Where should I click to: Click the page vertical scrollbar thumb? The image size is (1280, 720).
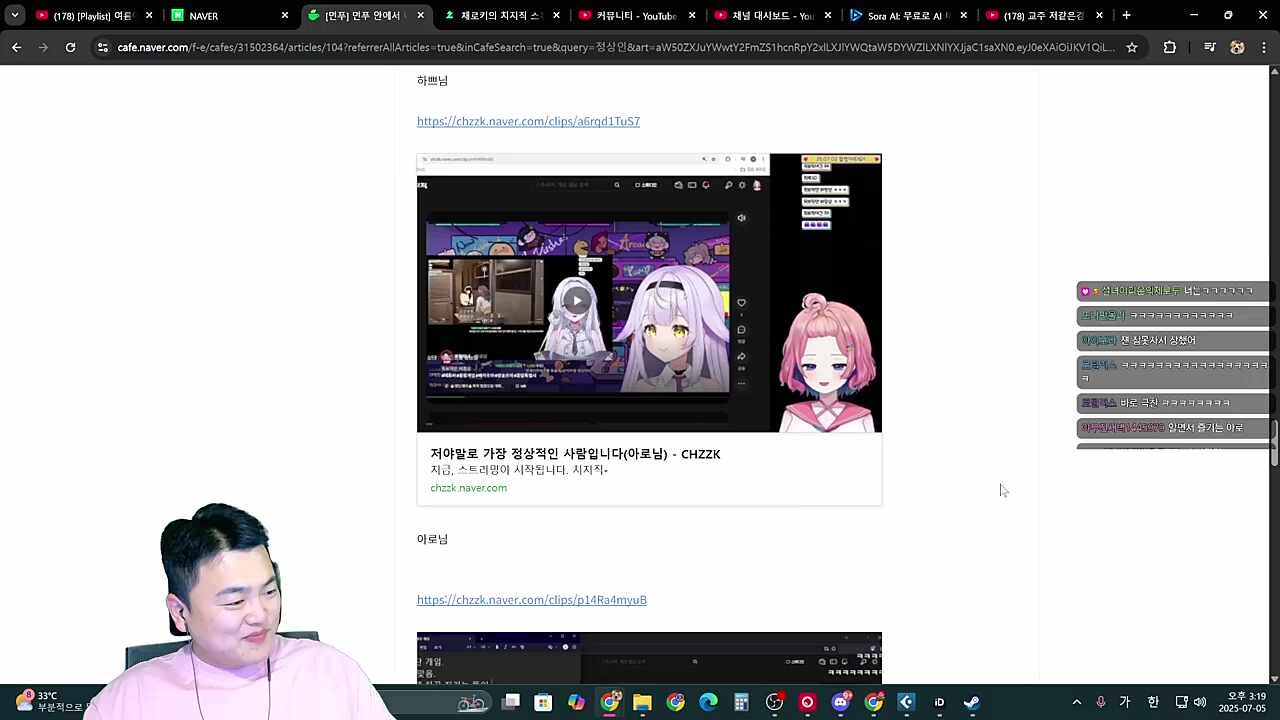[x=1274, y=443]
